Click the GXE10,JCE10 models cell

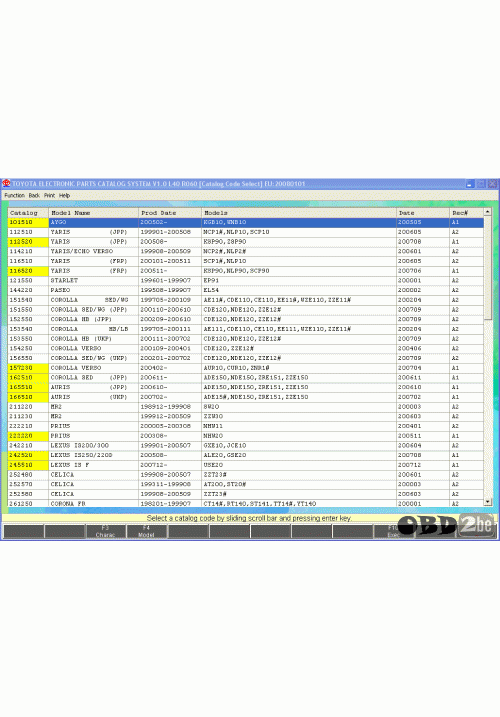click(299, 445)
